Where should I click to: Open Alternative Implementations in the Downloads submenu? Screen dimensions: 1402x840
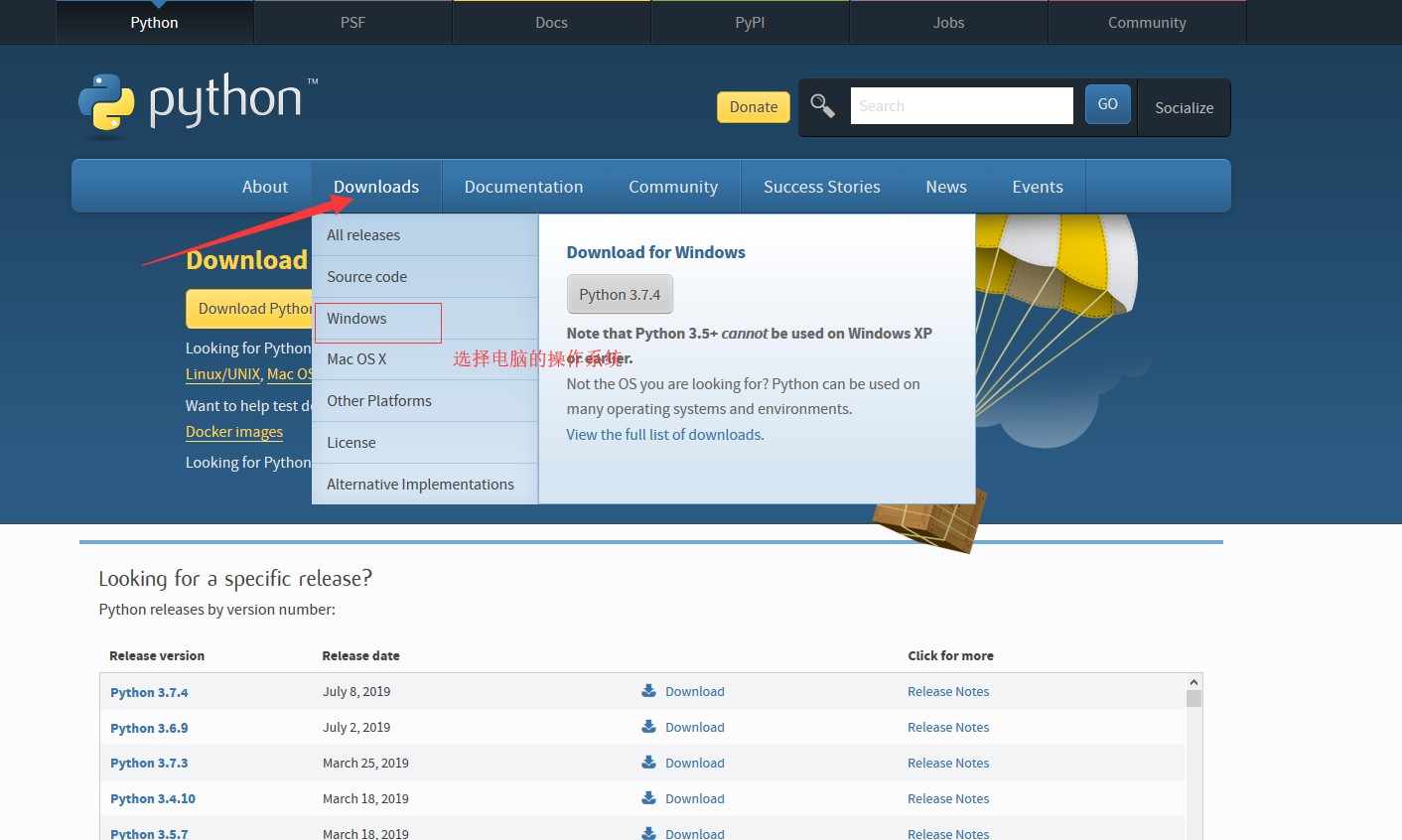[x=425, y=485]
